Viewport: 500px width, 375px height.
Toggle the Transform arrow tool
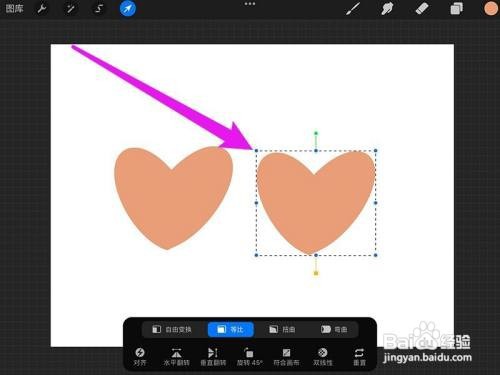(x=128, y=8)
